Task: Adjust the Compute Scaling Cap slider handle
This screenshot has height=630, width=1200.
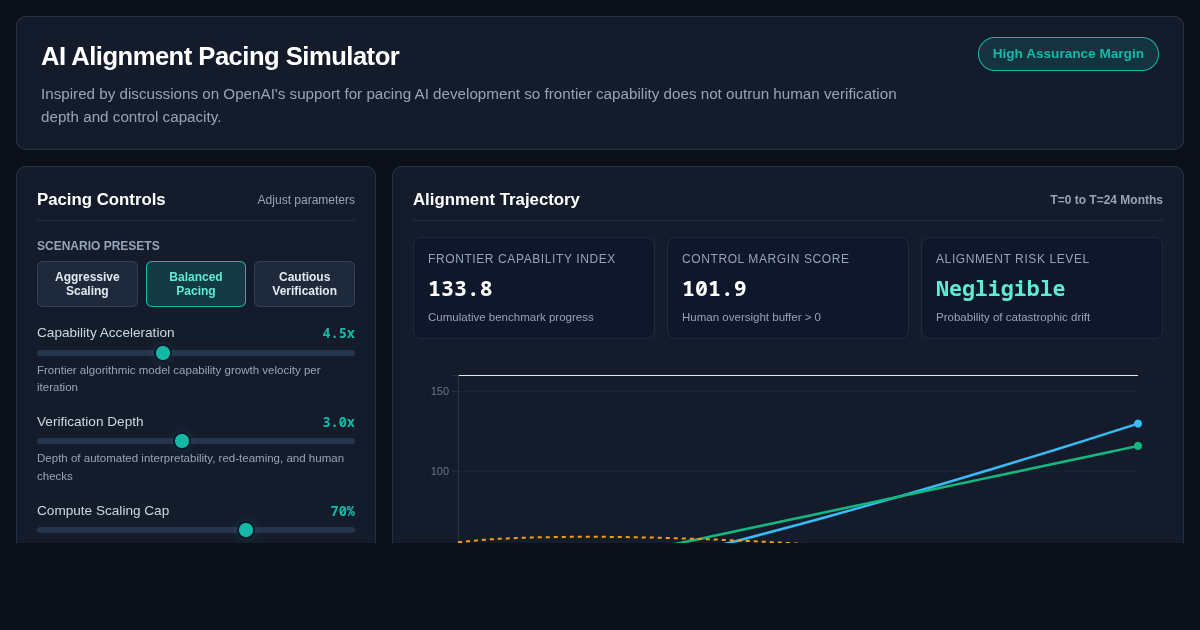Action: [x=246, y=530]
